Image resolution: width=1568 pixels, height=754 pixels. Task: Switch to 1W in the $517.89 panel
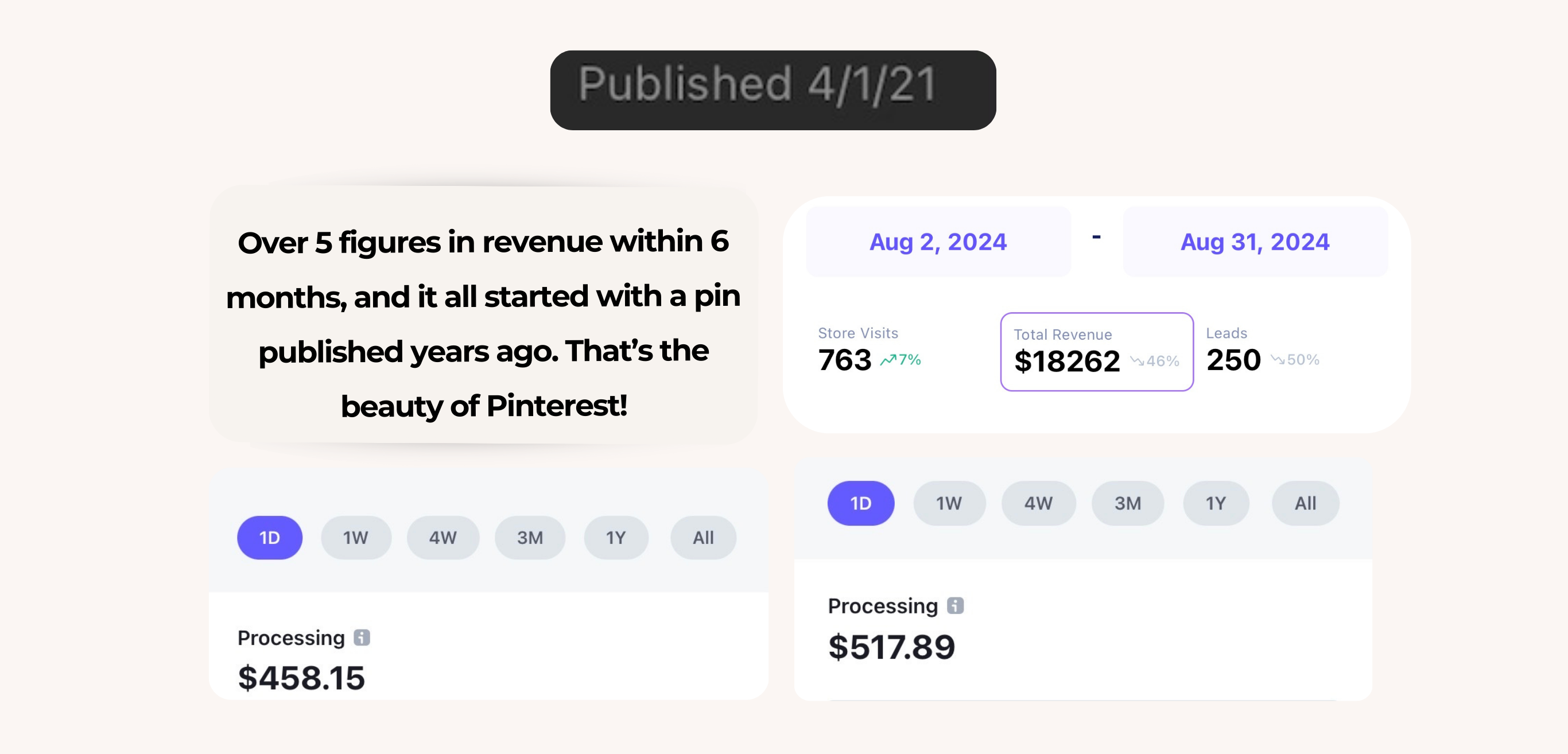948,503
